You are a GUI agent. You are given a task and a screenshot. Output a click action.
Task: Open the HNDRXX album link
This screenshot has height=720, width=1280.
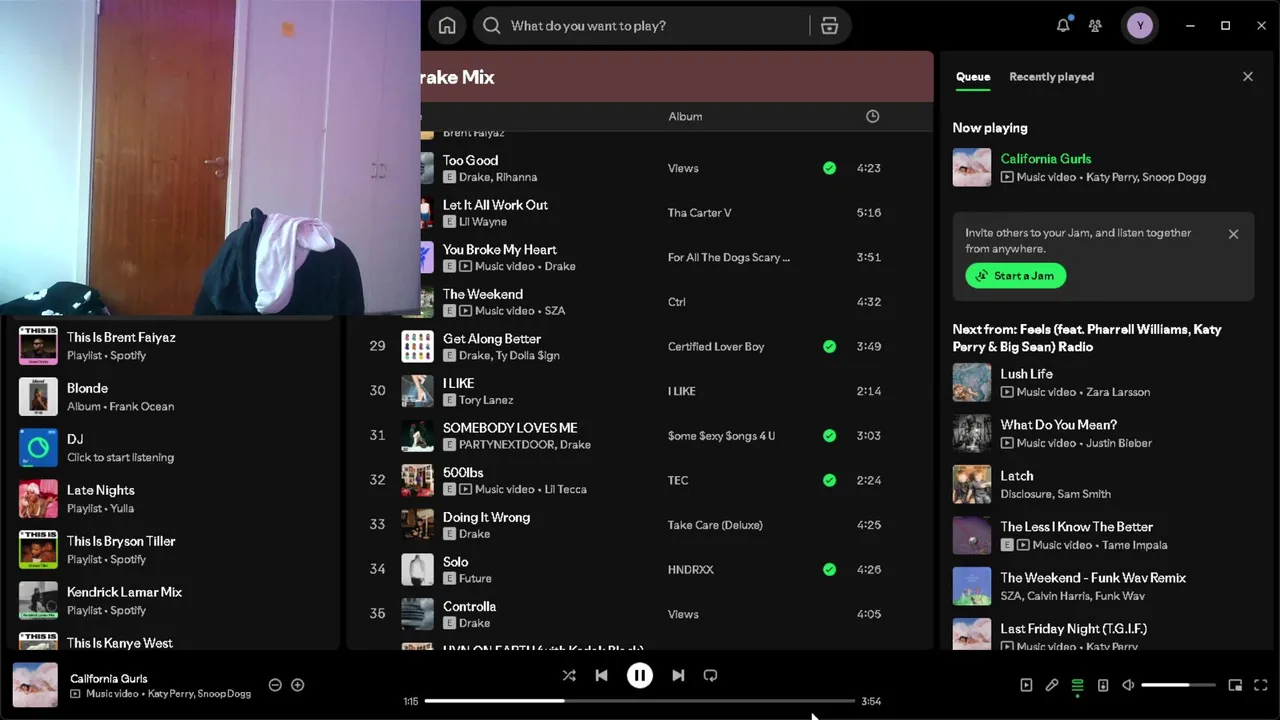(691, 569)
